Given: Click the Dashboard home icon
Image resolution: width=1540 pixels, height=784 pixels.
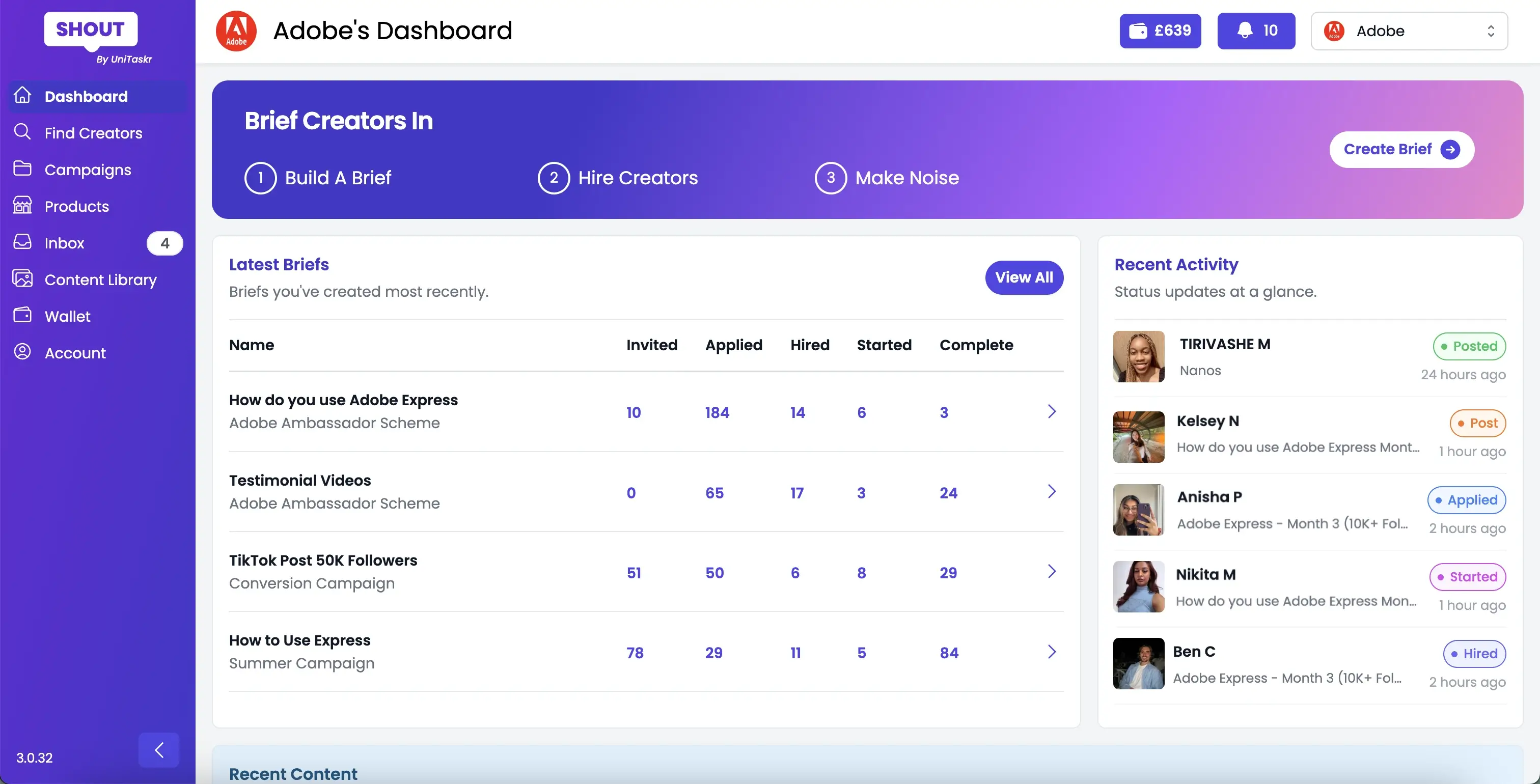Looking at the screenshot, I should point(22,96).
